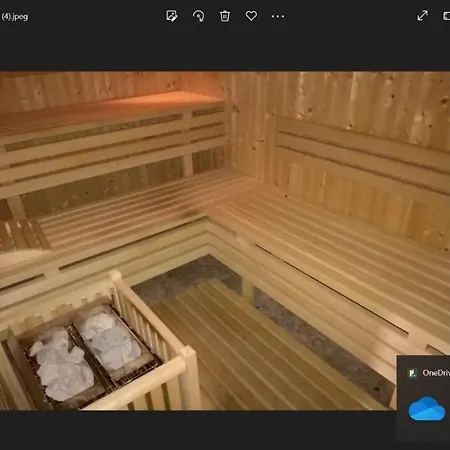This screenshot has height=450, width=450.
Task: Mark the photo as favorite with heart
Action: [x=251, y=16]
